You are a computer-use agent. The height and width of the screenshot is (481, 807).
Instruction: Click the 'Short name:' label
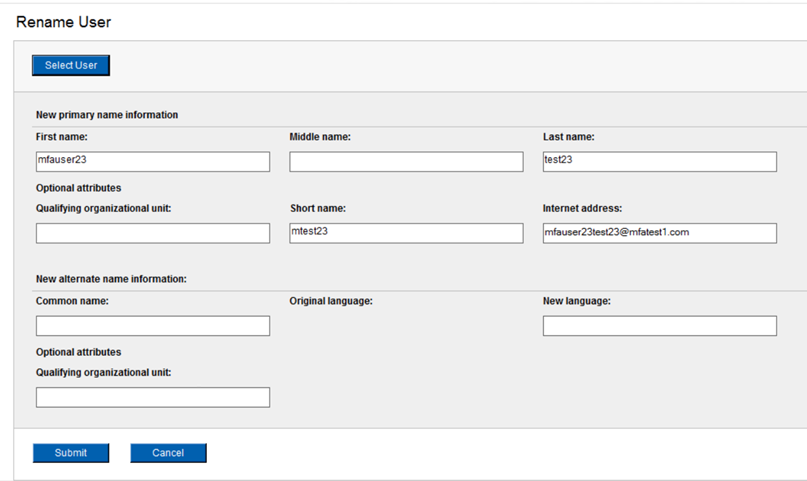point(318,208)
